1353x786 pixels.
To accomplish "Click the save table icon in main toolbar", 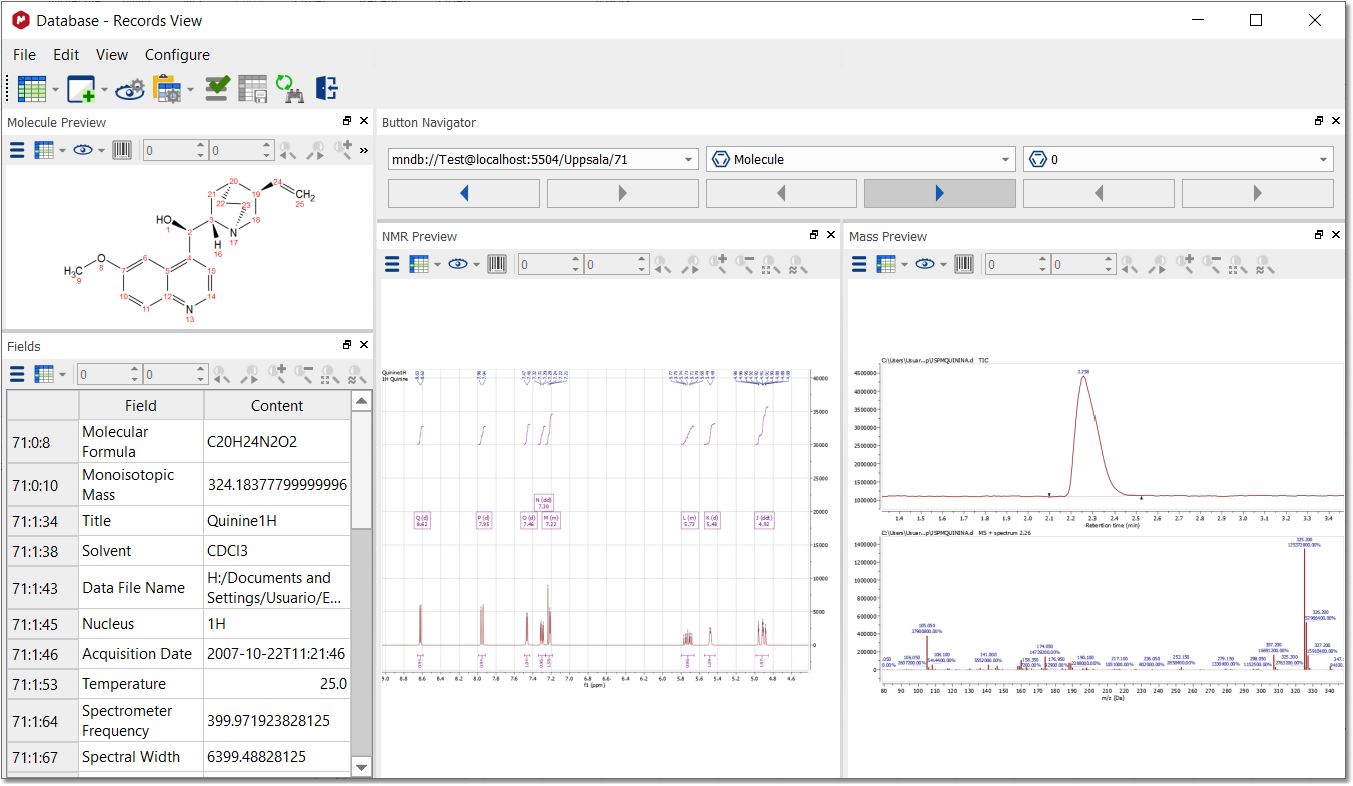I will [x=252, y=88].
